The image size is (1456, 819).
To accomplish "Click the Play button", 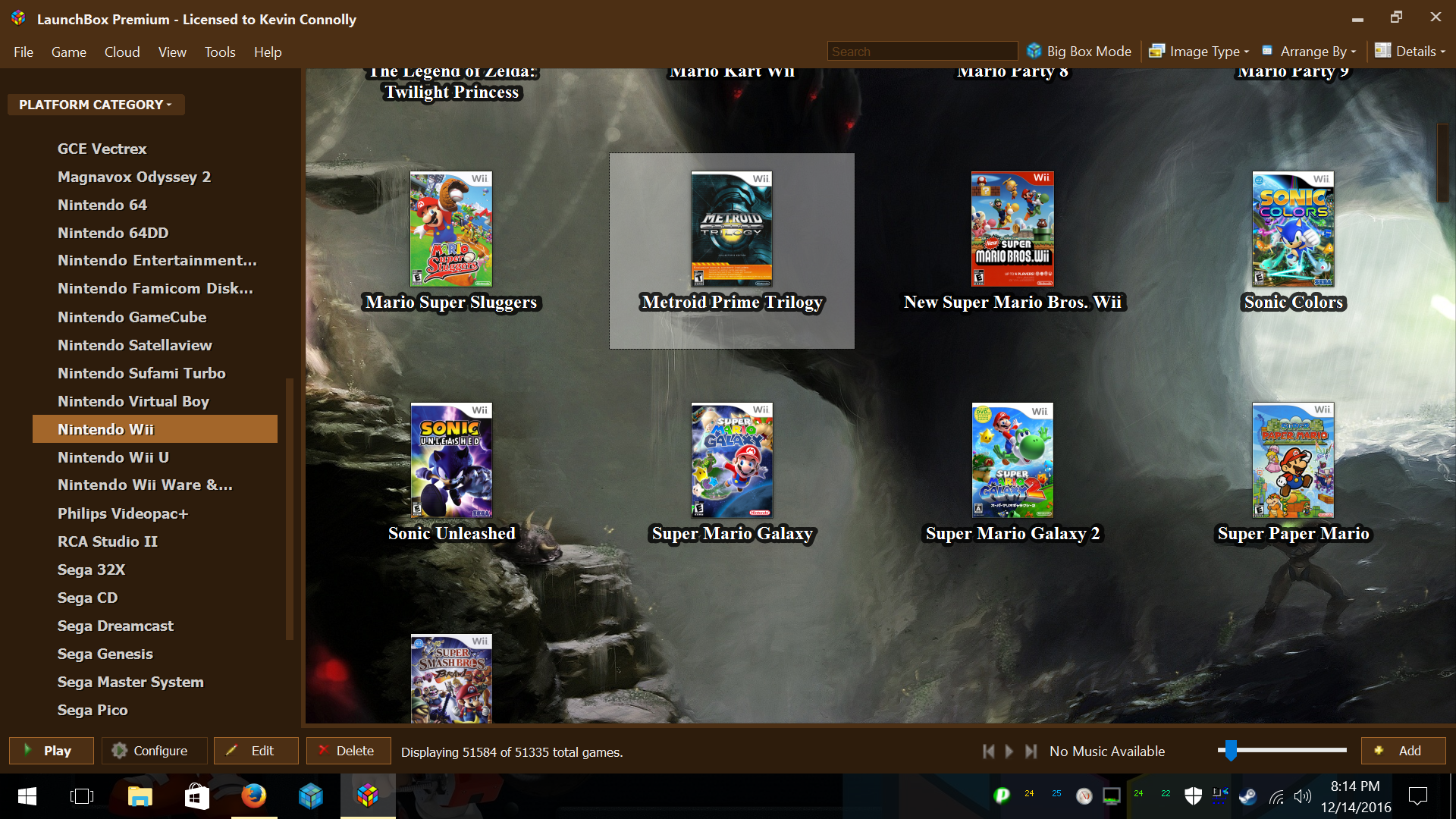I will point(52,751).
